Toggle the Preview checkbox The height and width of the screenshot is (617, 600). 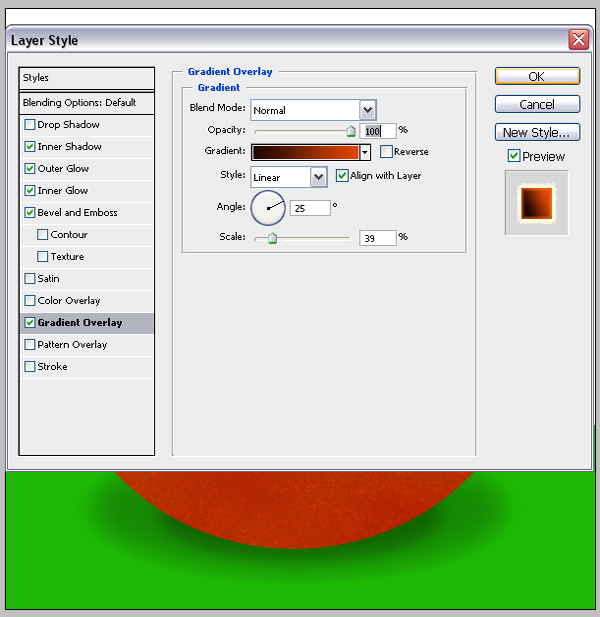tap(514, 156)
